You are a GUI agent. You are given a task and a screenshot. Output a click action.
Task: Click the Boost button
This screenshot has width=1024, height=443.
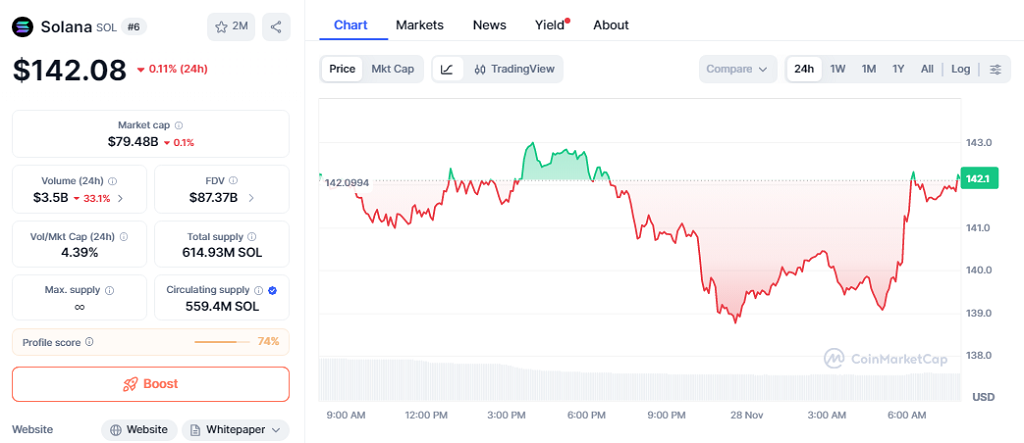(x=150, y=384)
